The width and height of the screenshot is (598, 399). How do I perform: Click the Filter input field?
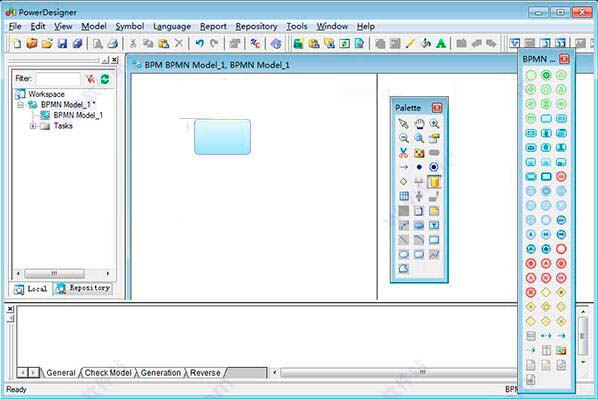58,79
